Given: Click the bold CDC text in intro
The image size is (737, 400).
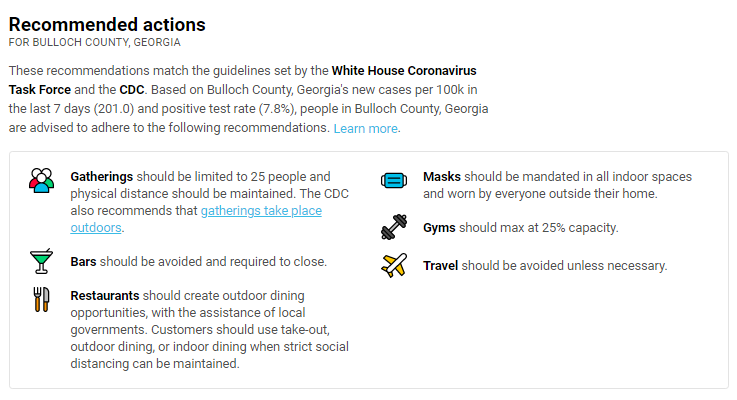Looking at the screenshot, I should click(132, 90).
